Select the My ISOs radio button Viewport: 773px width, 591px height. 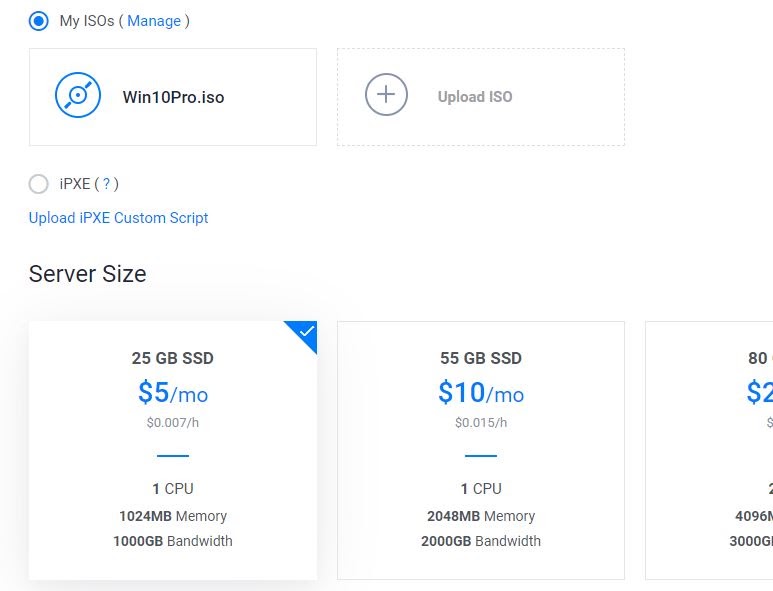point(38,21)
